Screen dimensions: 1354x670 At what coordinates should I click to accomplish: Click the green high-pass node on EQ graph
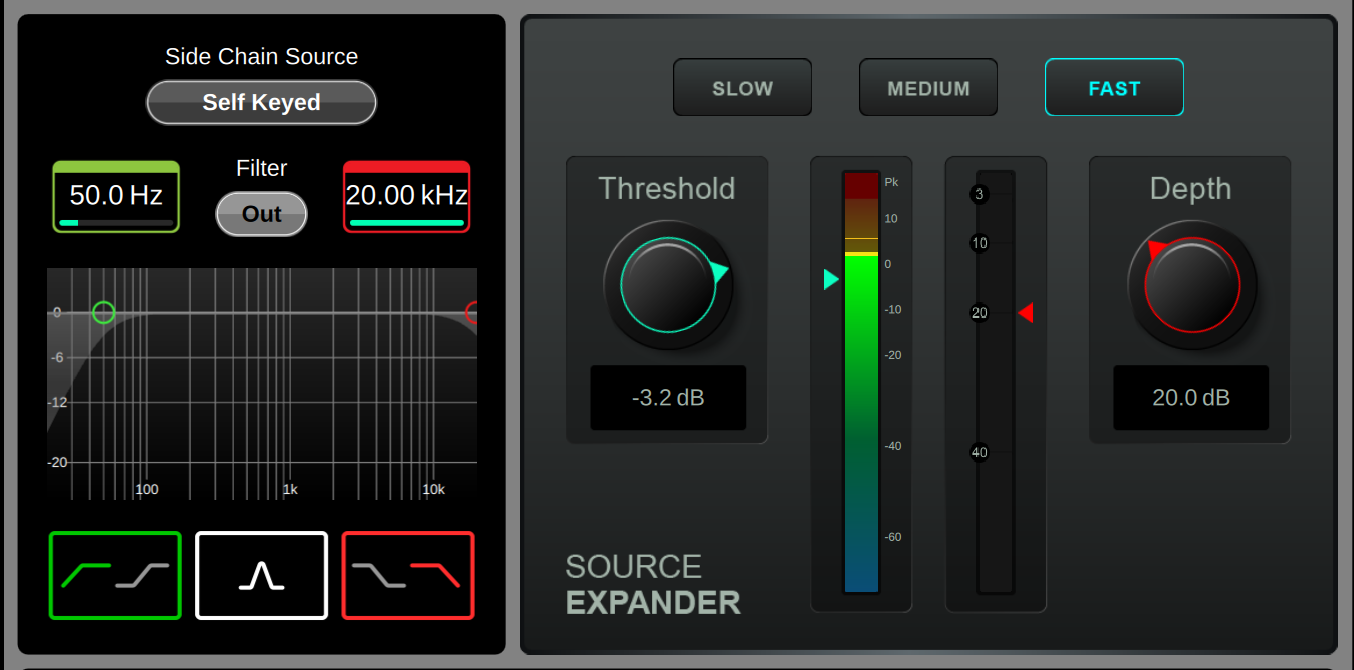tap(103, 312)
